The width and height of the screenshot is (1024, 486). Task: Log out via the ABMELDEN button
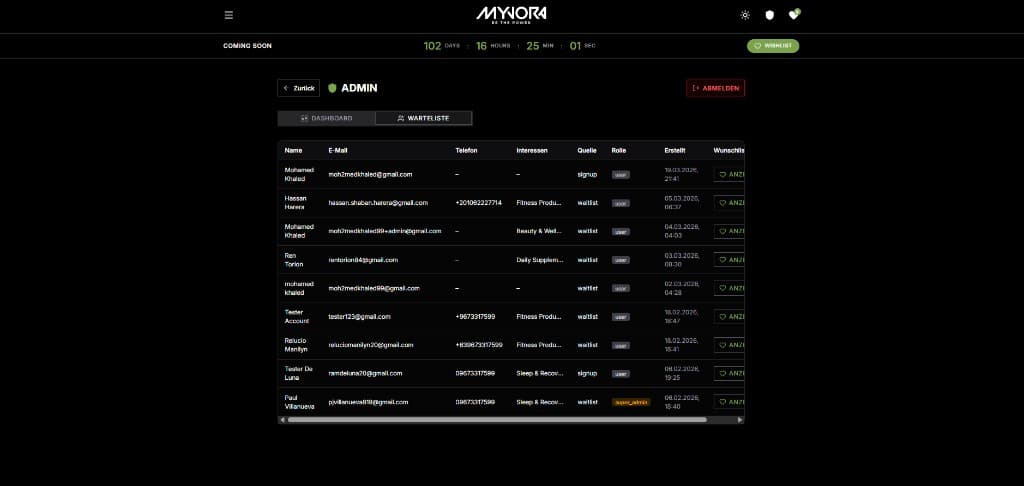tap(715, 88)
